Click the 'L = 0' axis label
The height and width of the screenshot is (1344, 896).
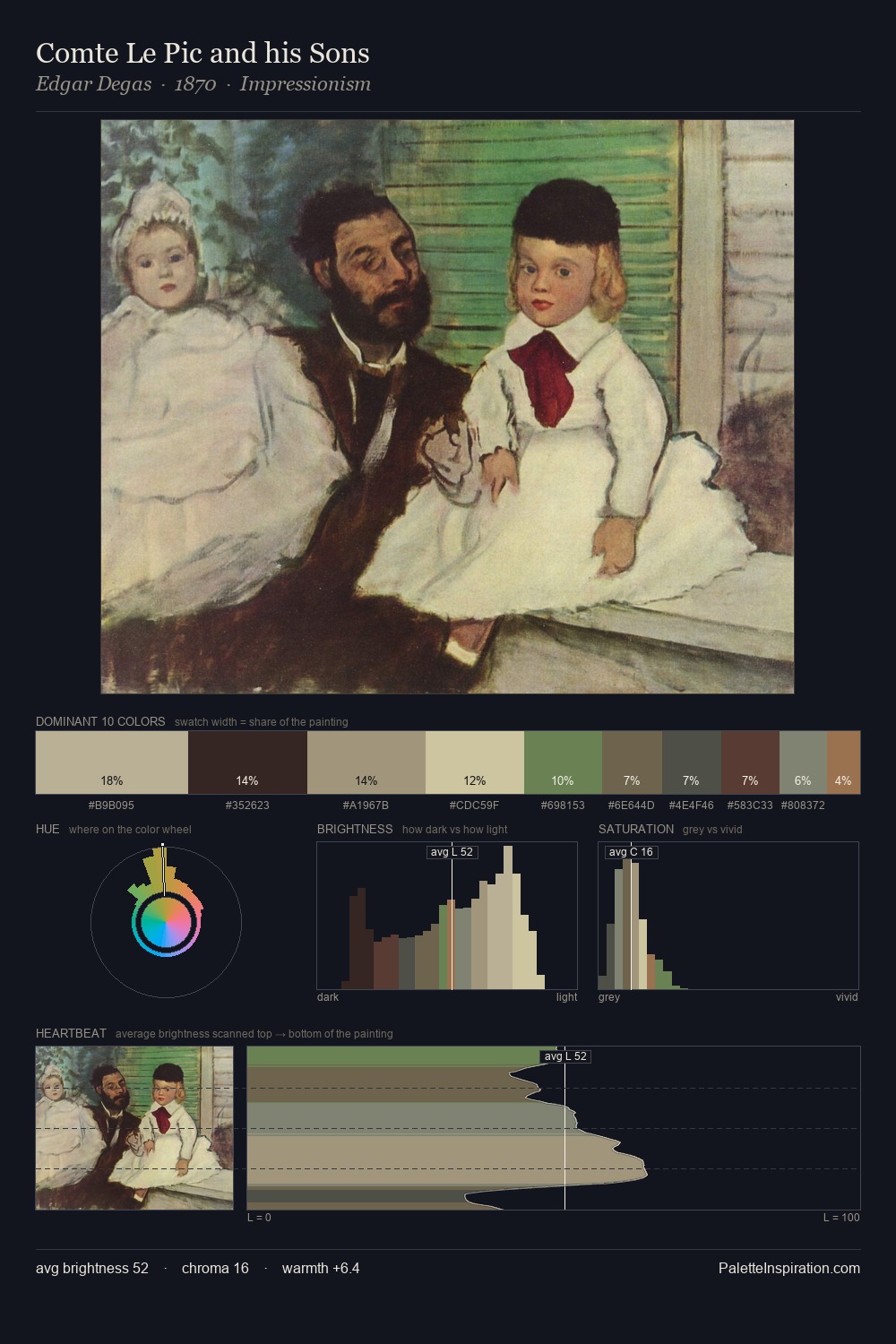(259, 1218)
